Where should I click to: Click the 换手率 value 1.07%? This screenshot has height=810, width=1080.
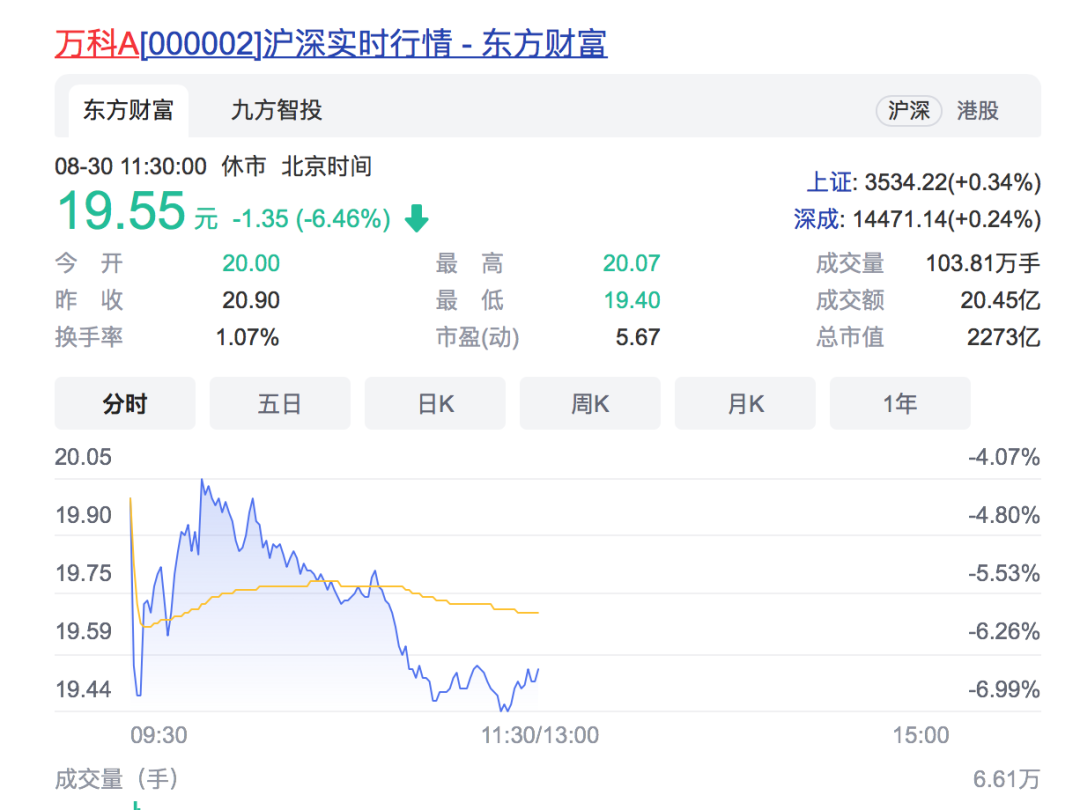[247, 338]
